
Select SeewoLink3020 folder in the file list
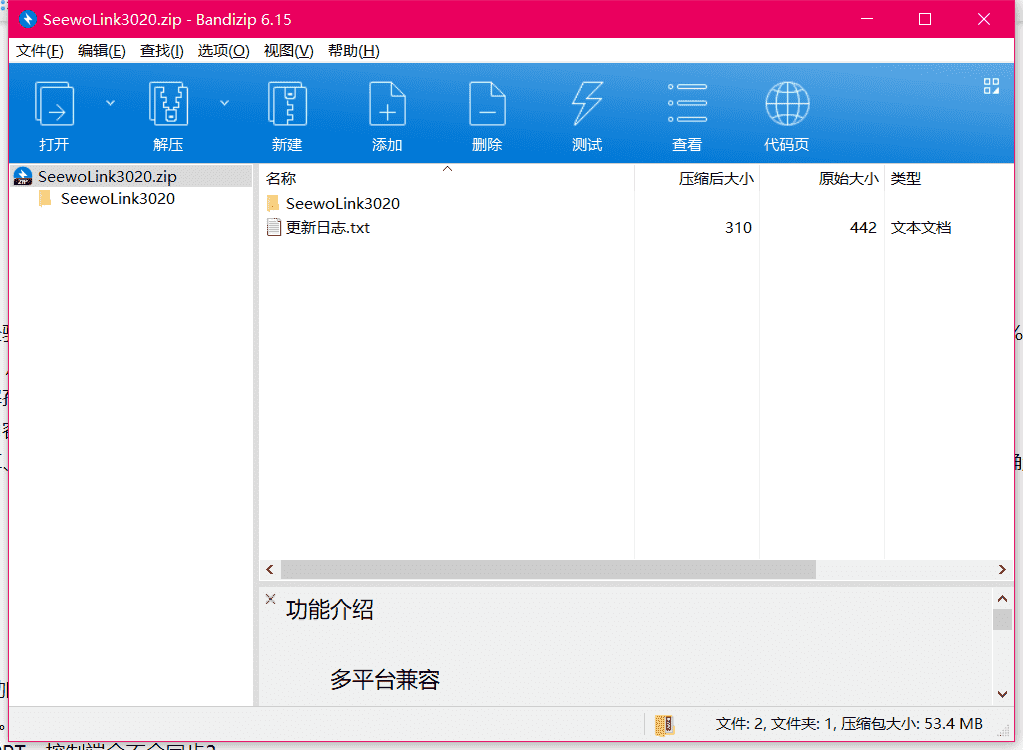(x=343, y=203)
